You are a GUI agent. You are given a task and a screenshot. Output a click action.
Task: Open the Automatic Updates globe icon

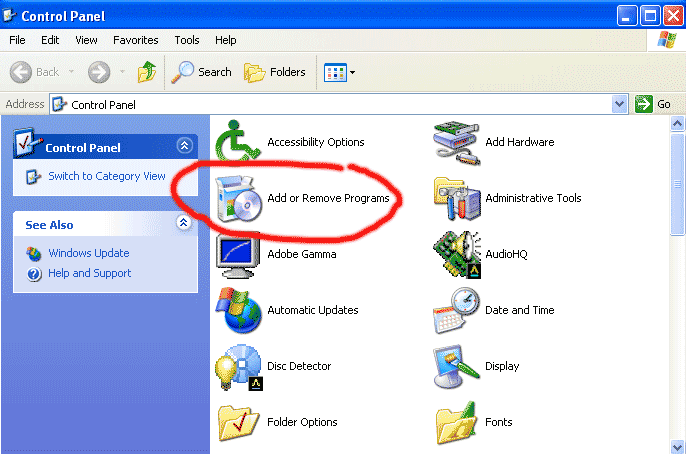click(x=238, y=310)
